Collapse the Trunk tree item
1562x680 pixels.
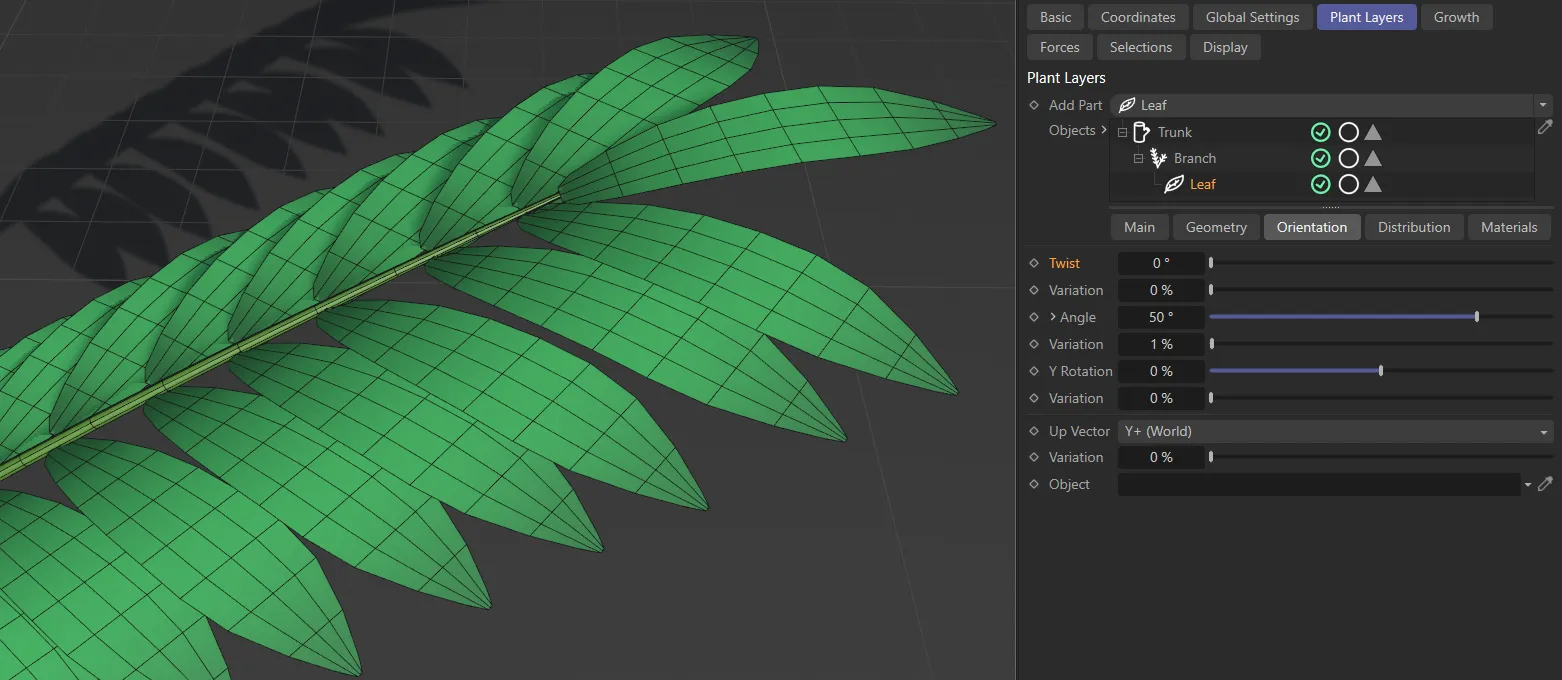[1122, 131]
